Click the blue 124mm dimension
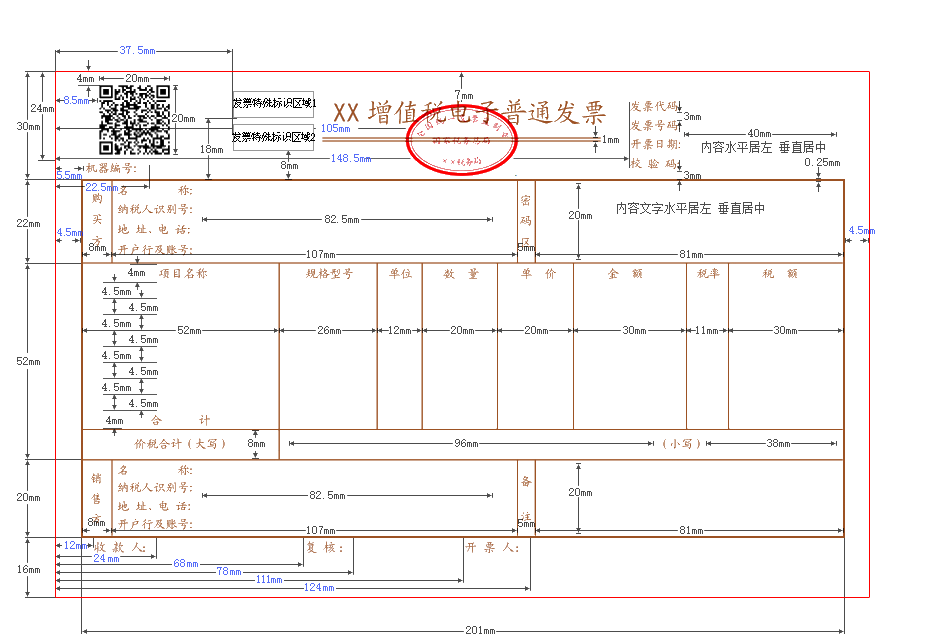926x638 pixels. (x=319, y=588)
